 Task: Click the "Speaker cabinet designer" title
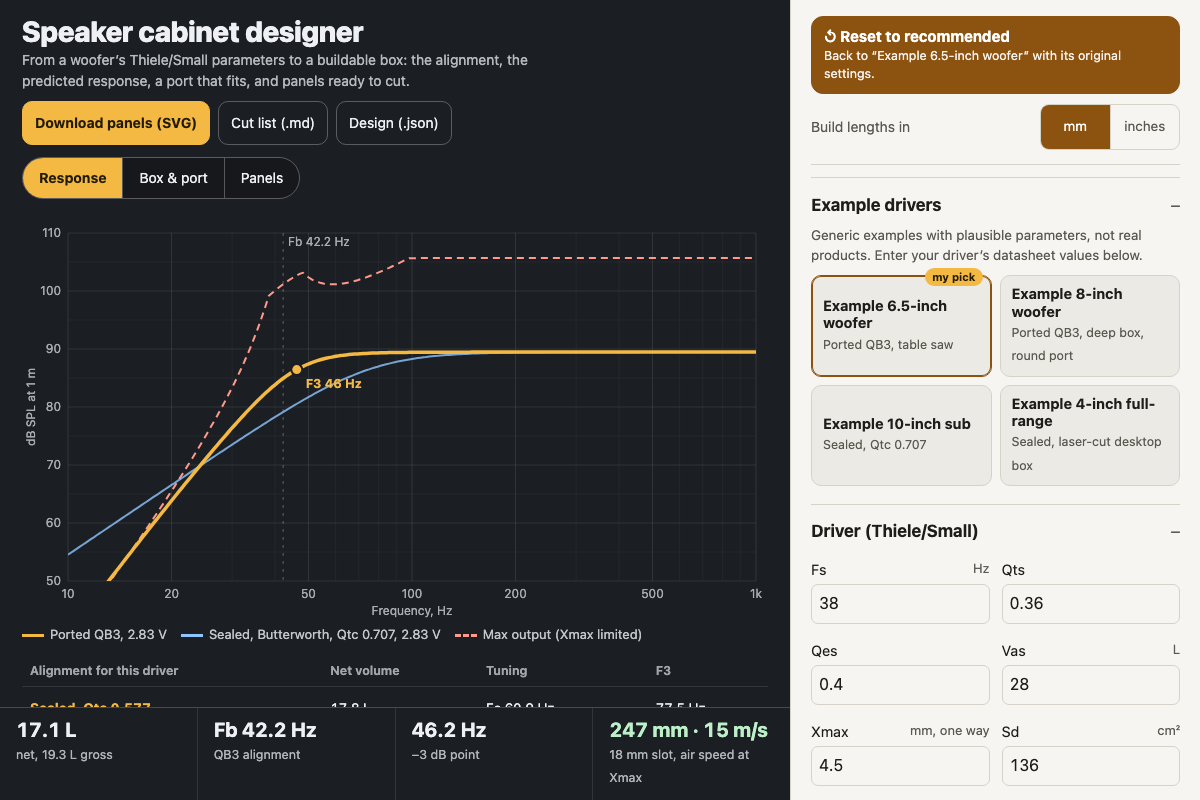tap(193, 32)
